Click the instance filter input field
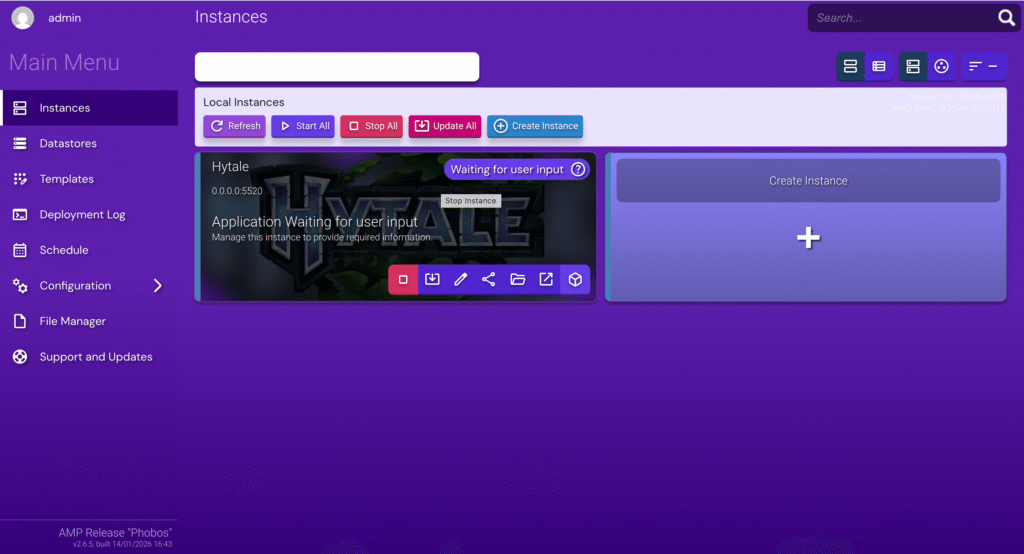Image resolution: width=1024 pixels, height=554 pixels. click(x=337, y=67)
